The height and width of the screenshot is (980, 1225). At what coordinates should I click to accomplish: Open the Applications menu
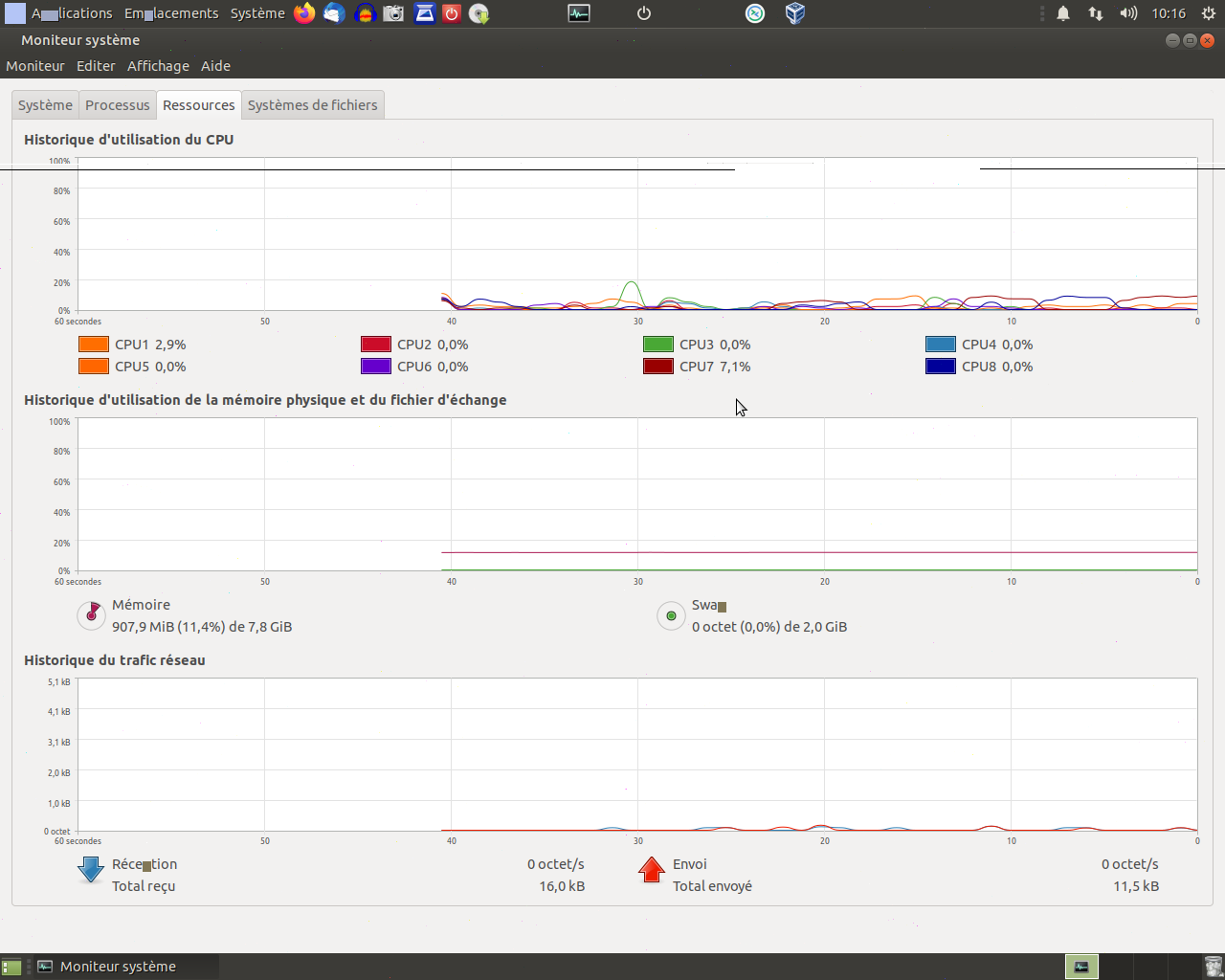tap(72, 13)
